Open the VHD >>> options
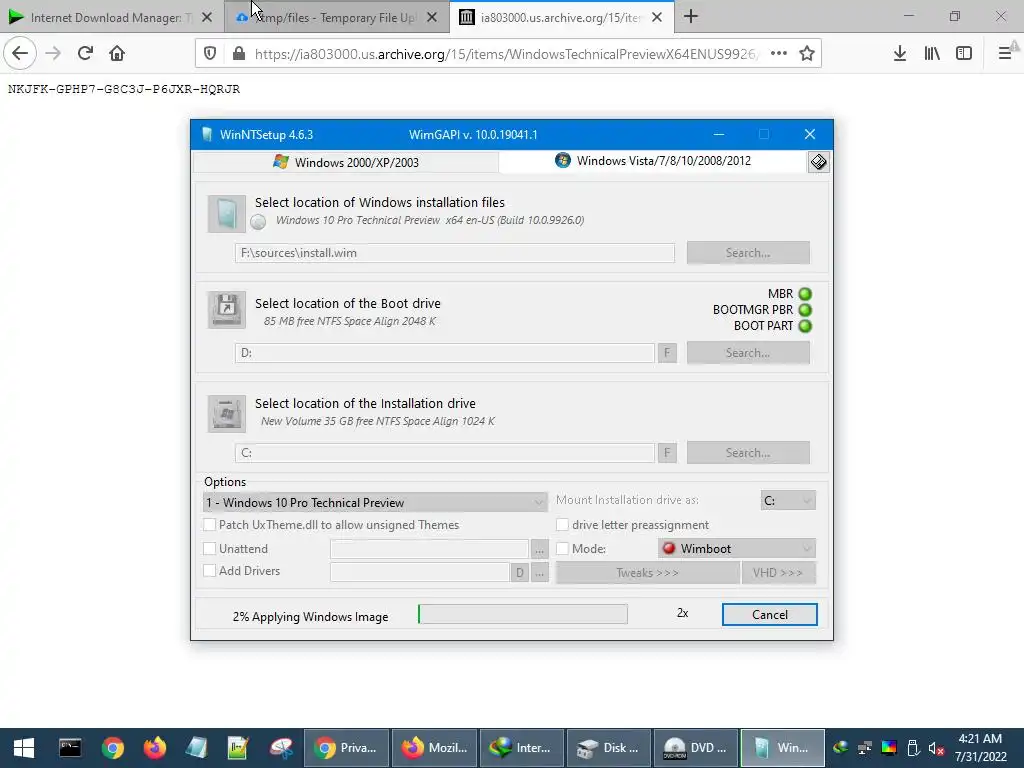 (778, 573)
